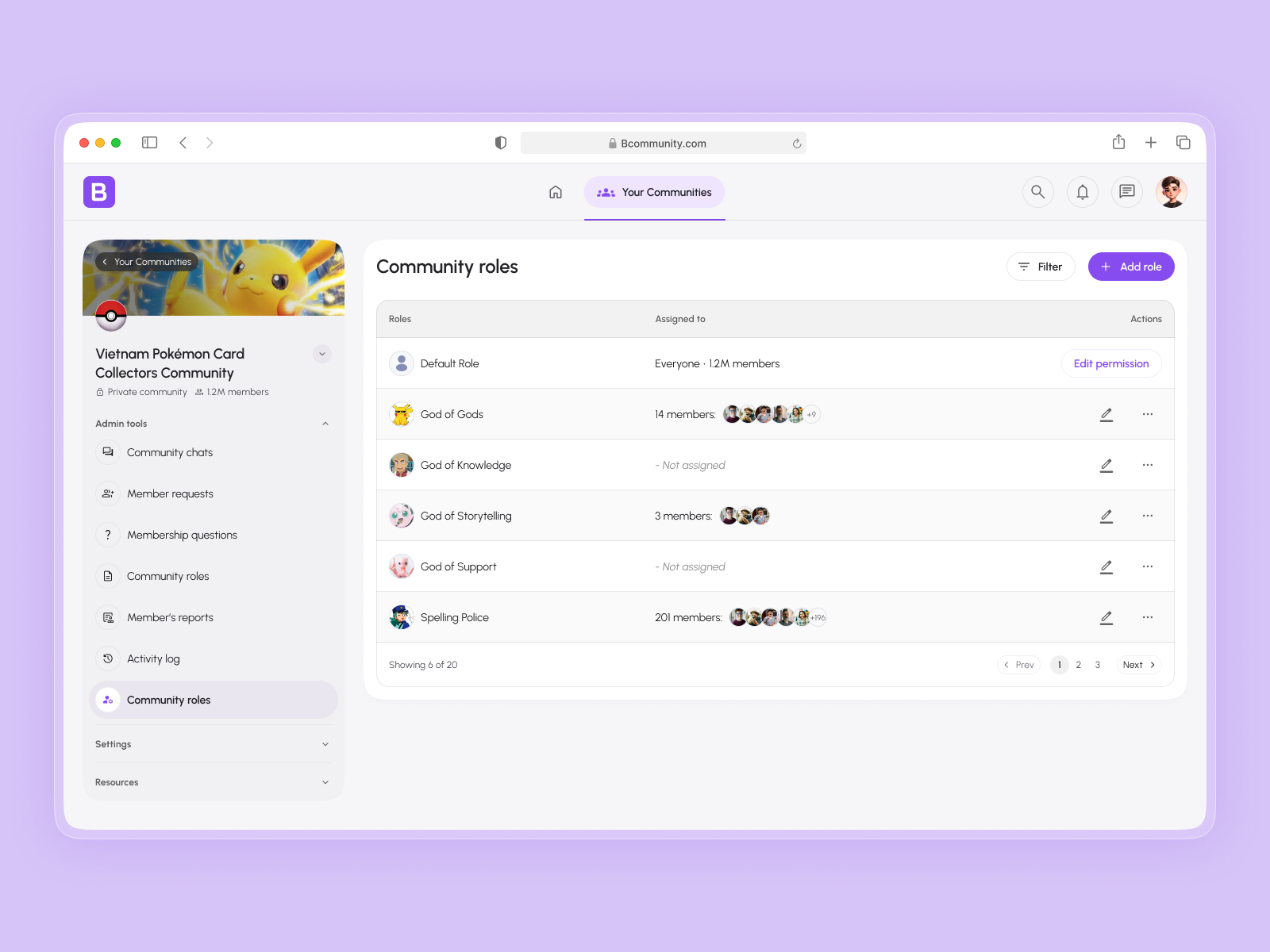
Task: Open Membership questions in the sidebar
Action: coord(213,535)
